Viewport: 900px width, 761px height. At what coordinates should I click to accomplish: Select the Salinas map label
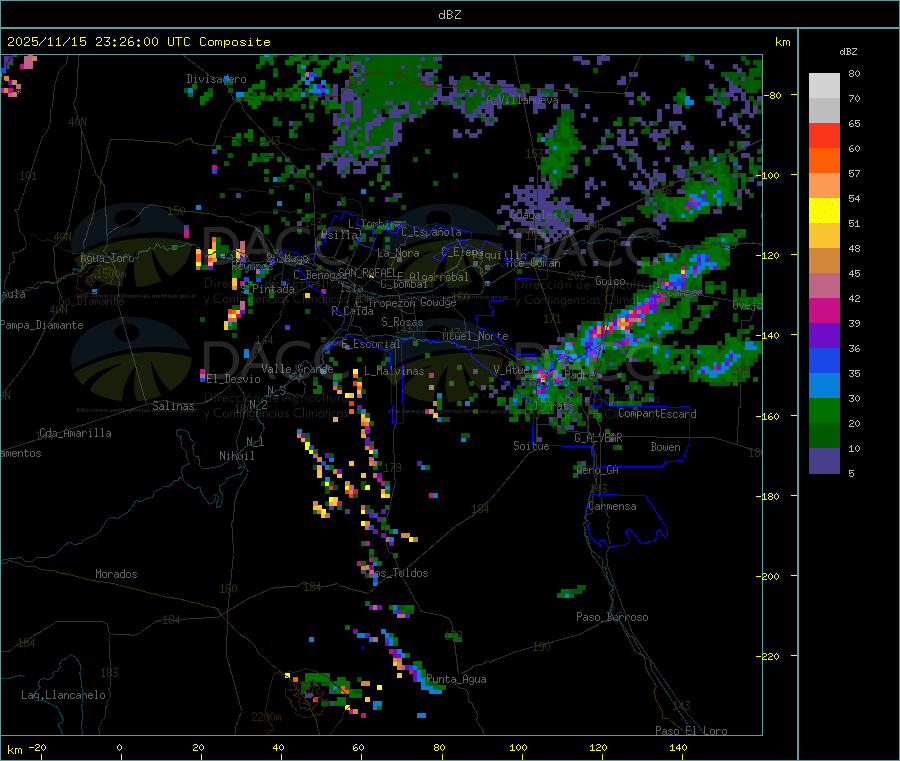pos(173,406)
